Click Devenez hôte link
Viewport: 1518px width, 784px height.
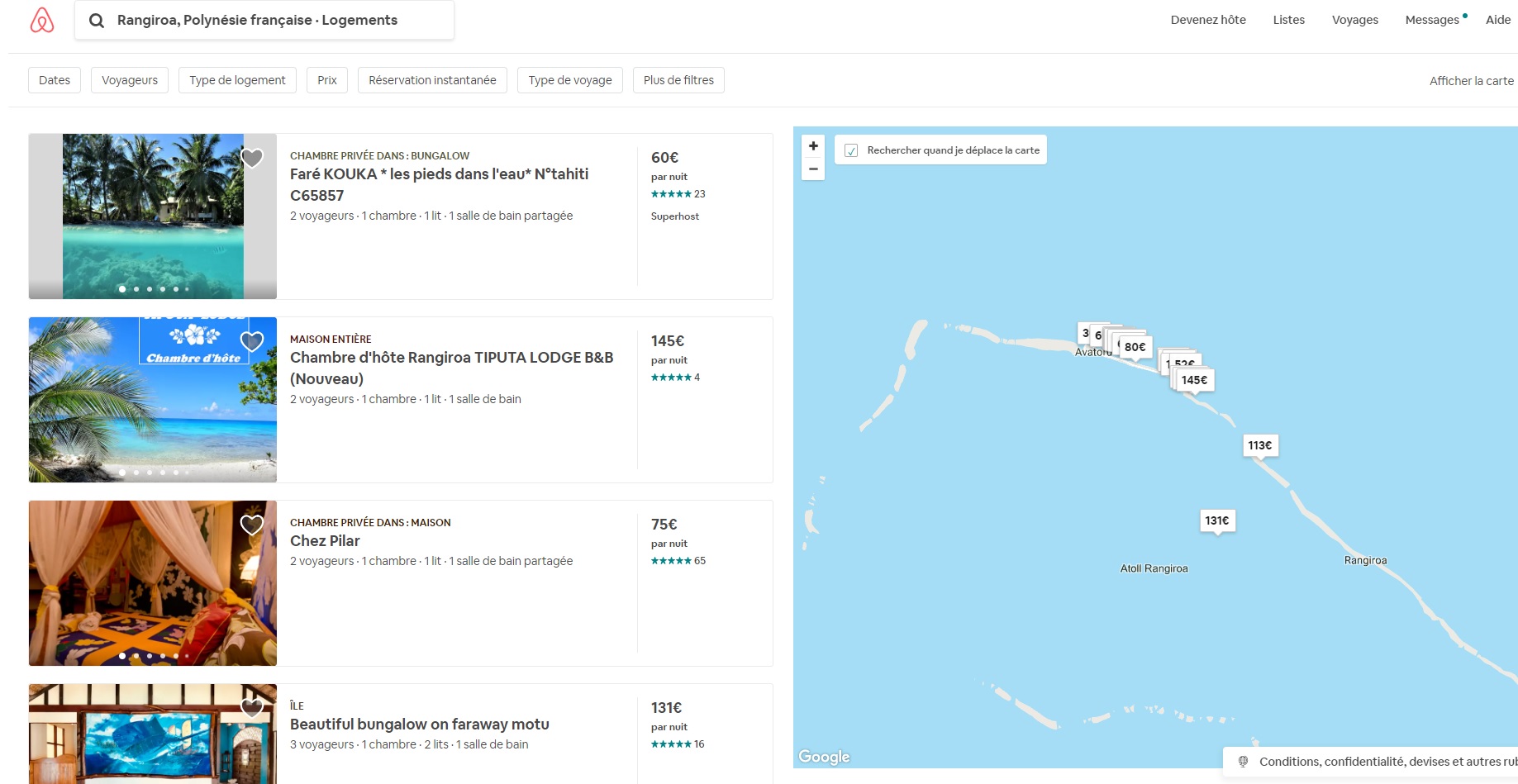point(1207,20)
